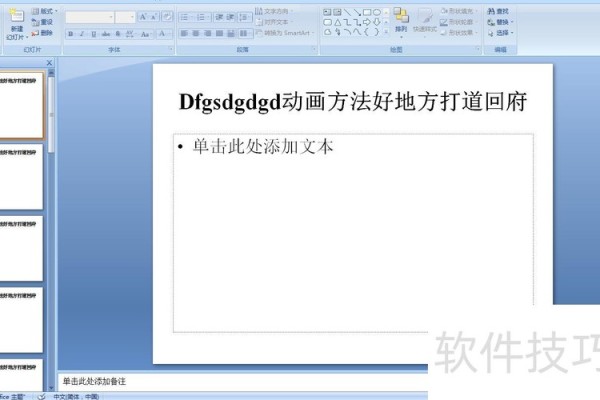Click the Replace (替换) button

pos(500,22)
